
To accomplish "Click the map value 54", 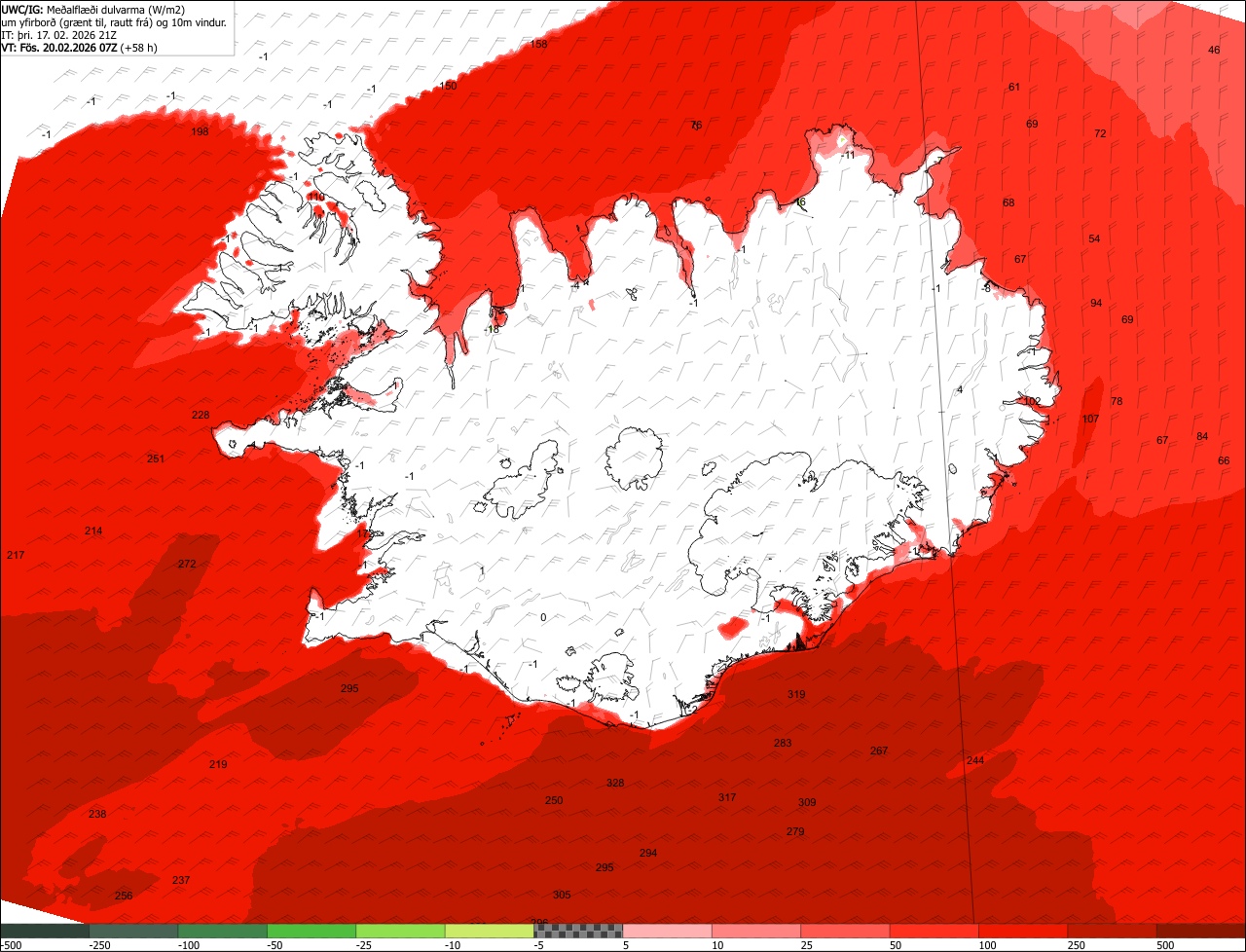I will click(1094, 238).
